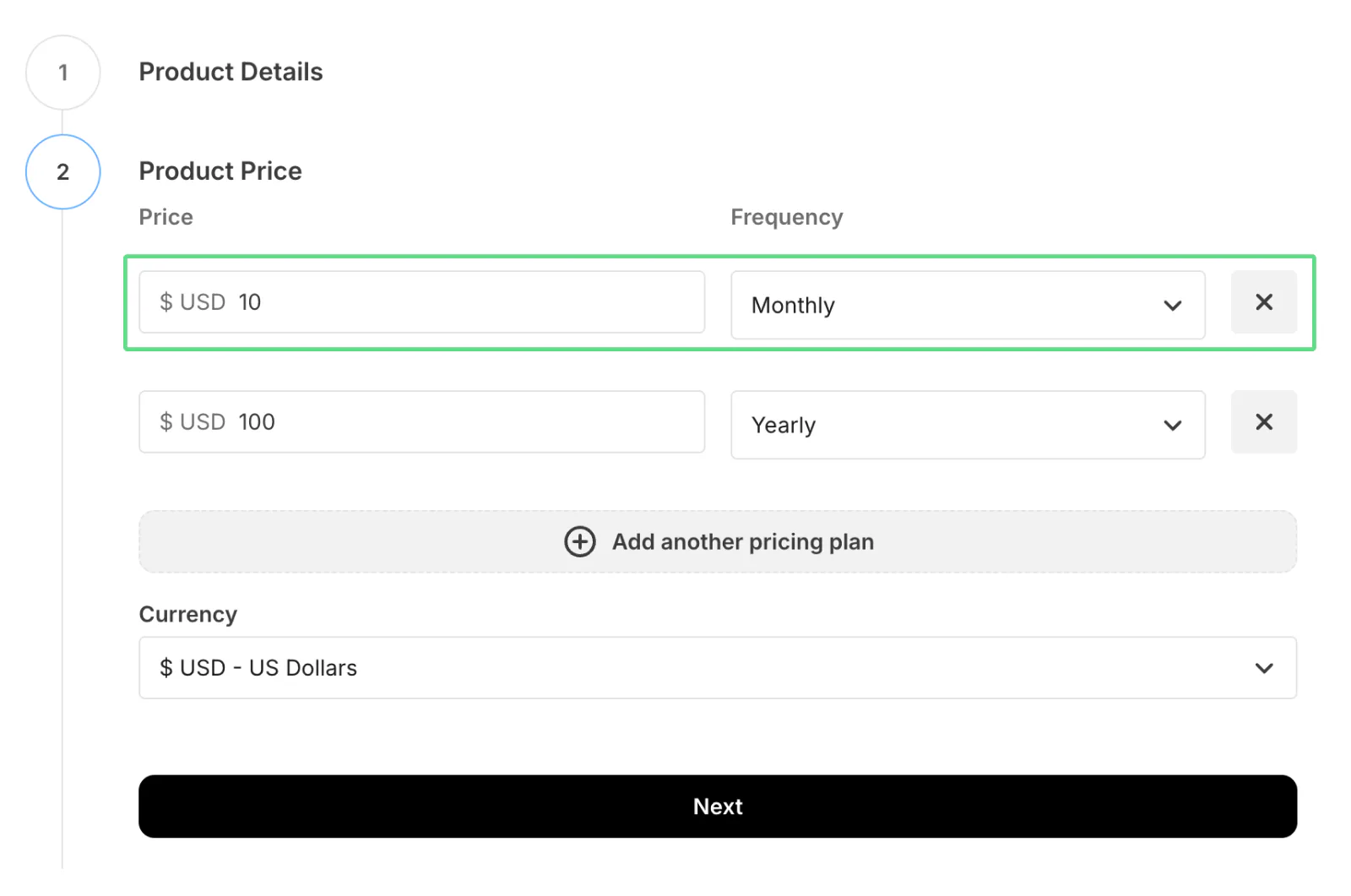The width and height of the screenshot is (1351, 896).
Task: Remove the Yearly pricing plan row
Action: [x=1263, y=422]
